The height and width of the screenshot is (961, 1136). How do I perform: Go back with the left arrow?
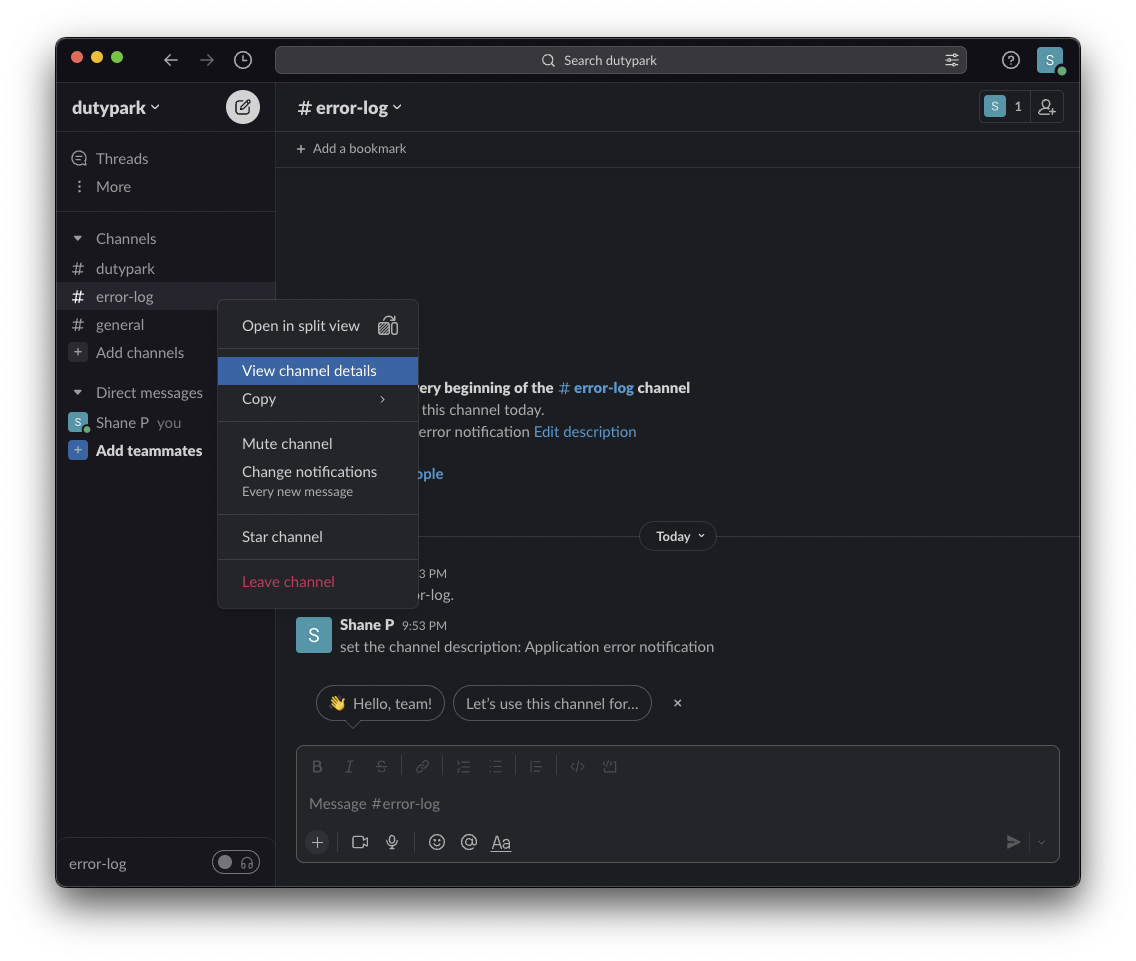[170, 60]
